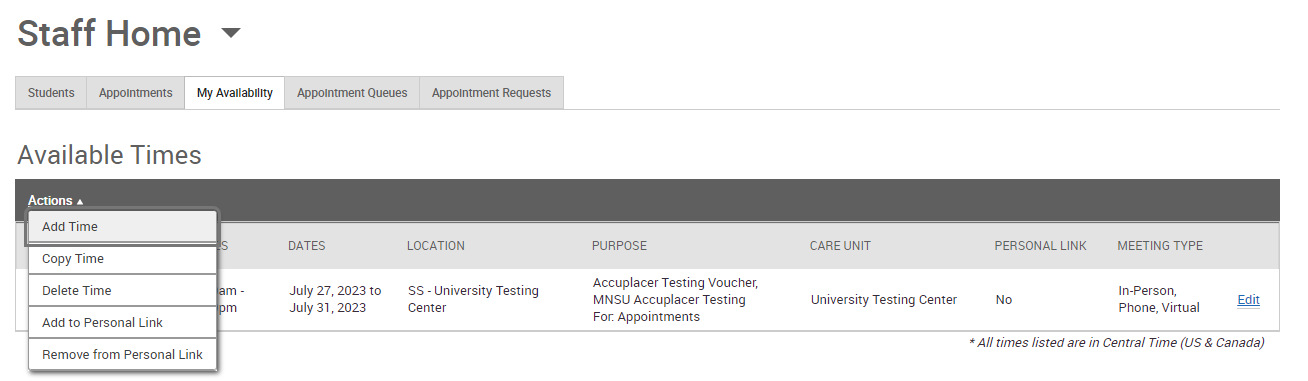Edit the University Testing Center availability
This screenshot has height=381, width=1308.
1248,300
